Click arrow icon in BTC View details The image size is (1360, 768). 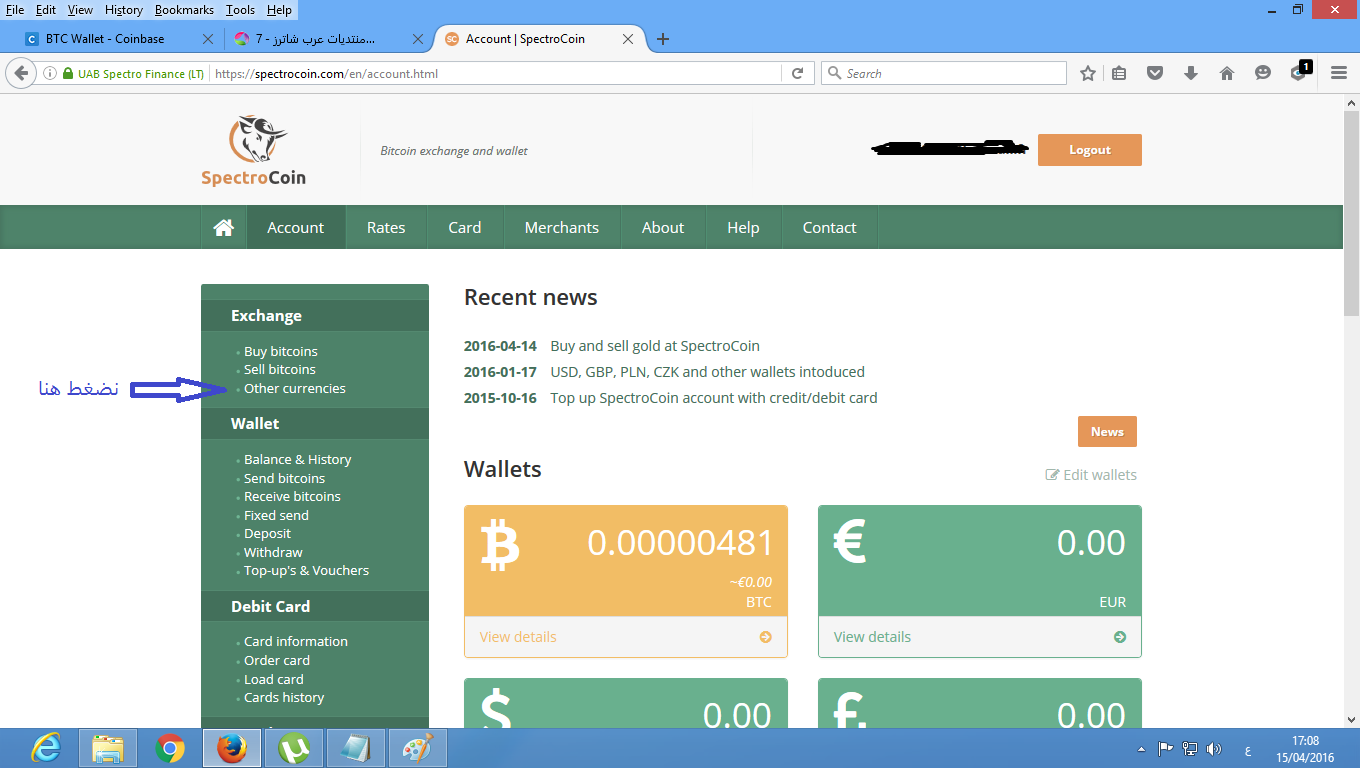click(765, 637)
